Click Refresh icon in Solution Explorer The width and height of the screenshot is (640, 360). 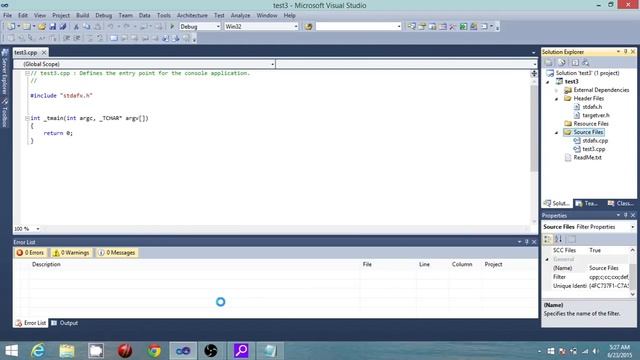coord(575,62)
